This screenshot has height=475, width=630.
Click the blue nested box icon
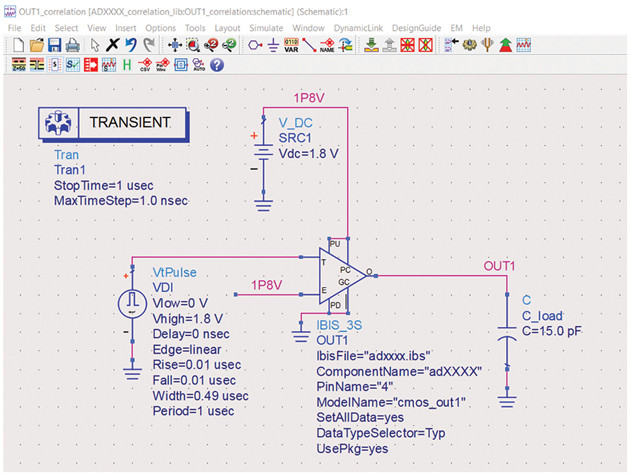(181, 65)
